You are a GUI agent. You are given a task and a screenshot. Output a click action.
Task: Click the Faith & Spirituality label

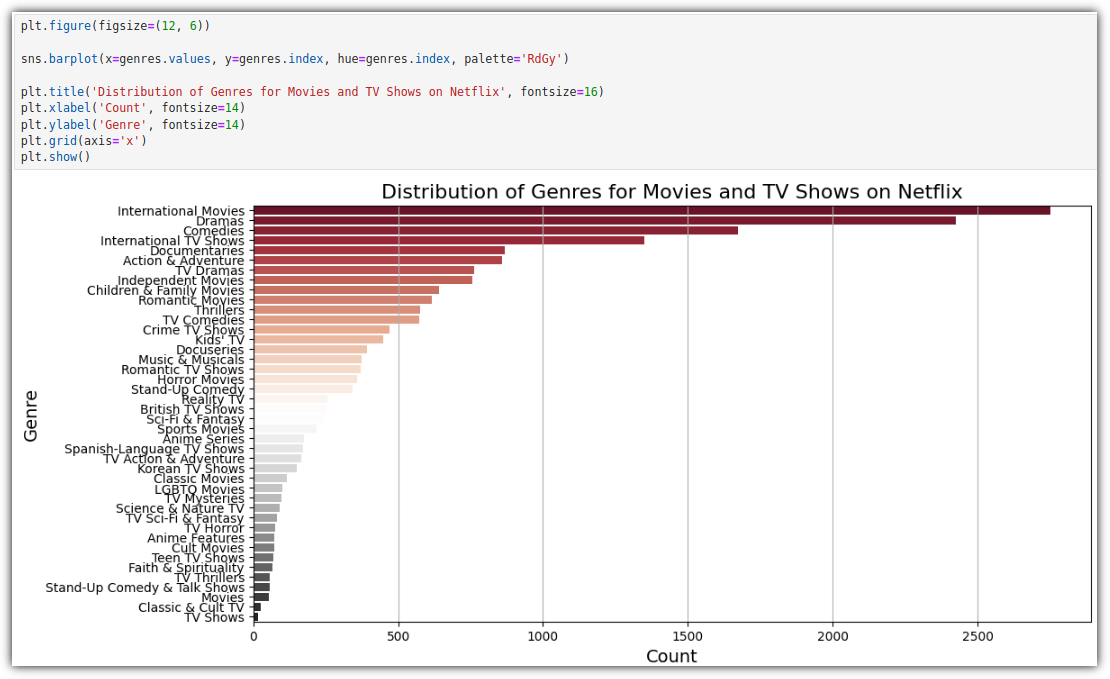(x=185, y=568)
